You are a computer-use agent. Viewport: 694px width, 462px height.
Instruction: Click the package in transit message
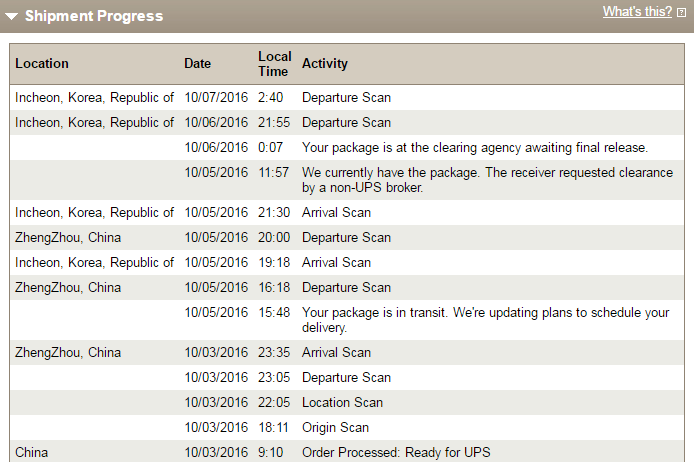pos(486,320)
